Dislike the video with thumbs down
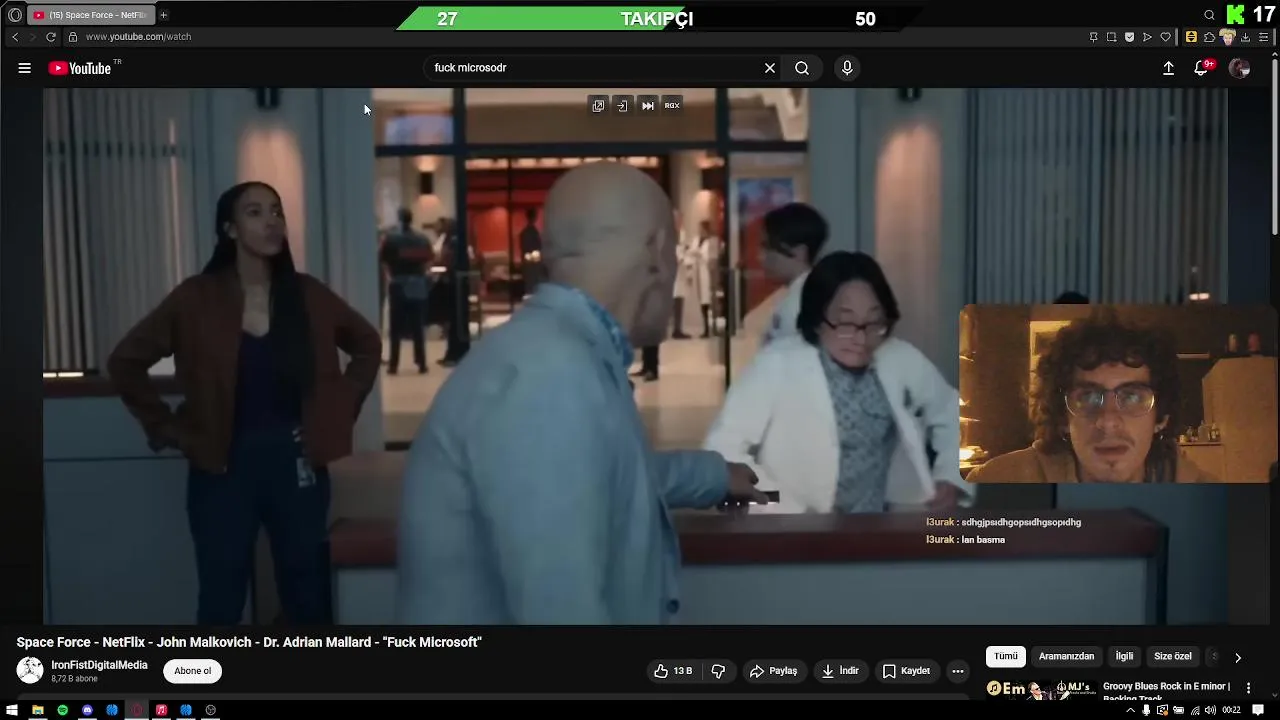 tap(718, 671)
